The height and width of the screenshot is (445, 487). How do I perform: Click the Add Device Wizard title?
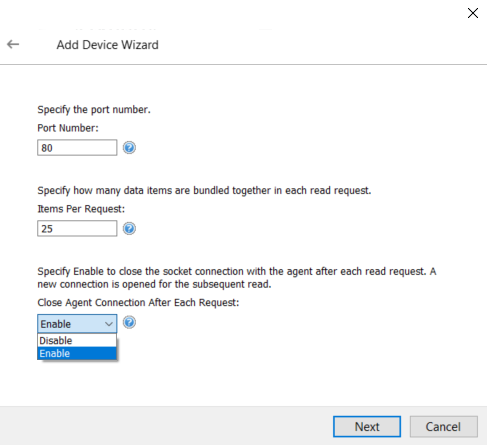(107, 45)
